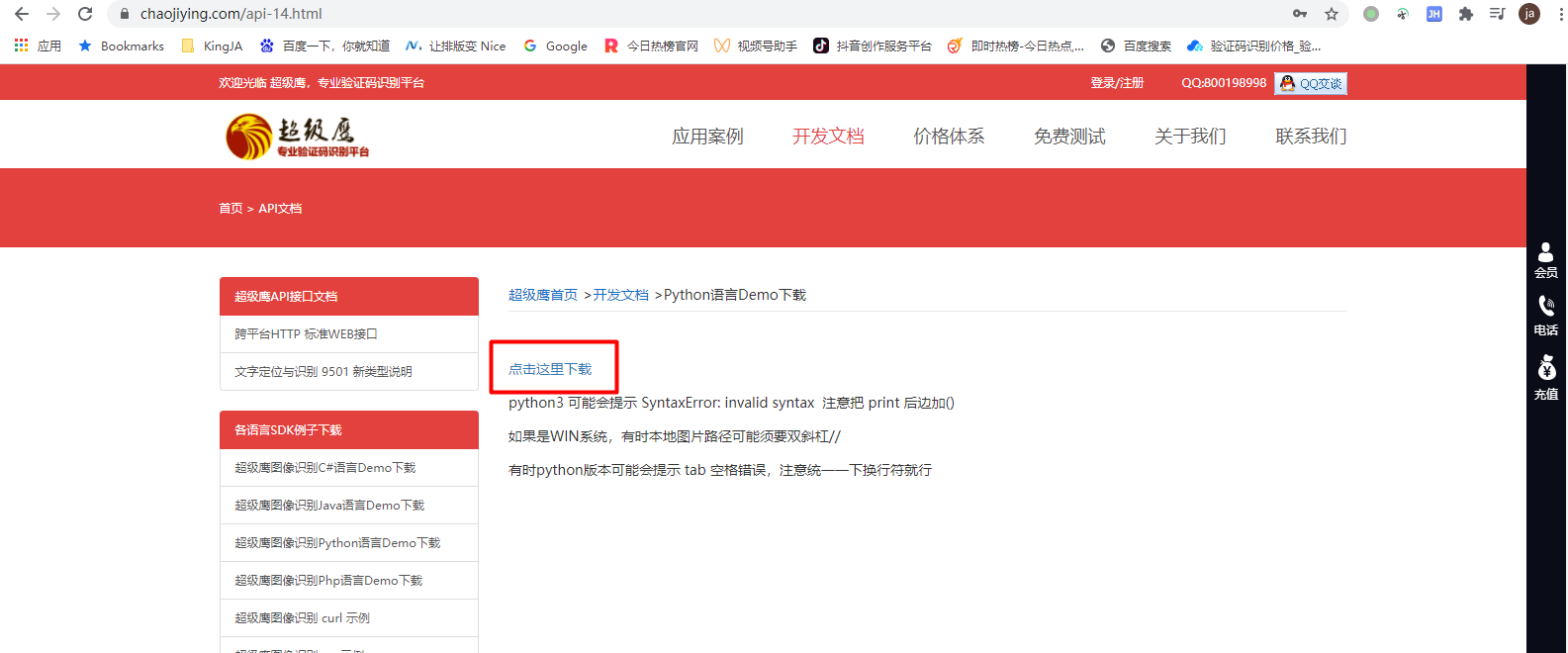Image resolution: width=1568 pixels, height=653 pixels.
Task: Open the media control playlist icon
Action: (1498, 14)
